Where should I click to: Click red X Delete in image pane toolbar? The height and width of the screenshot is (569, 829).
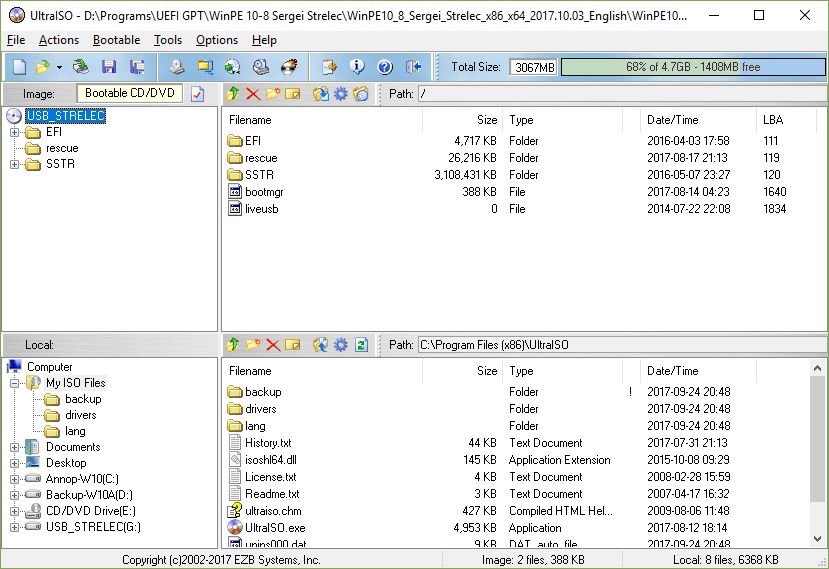253,94
